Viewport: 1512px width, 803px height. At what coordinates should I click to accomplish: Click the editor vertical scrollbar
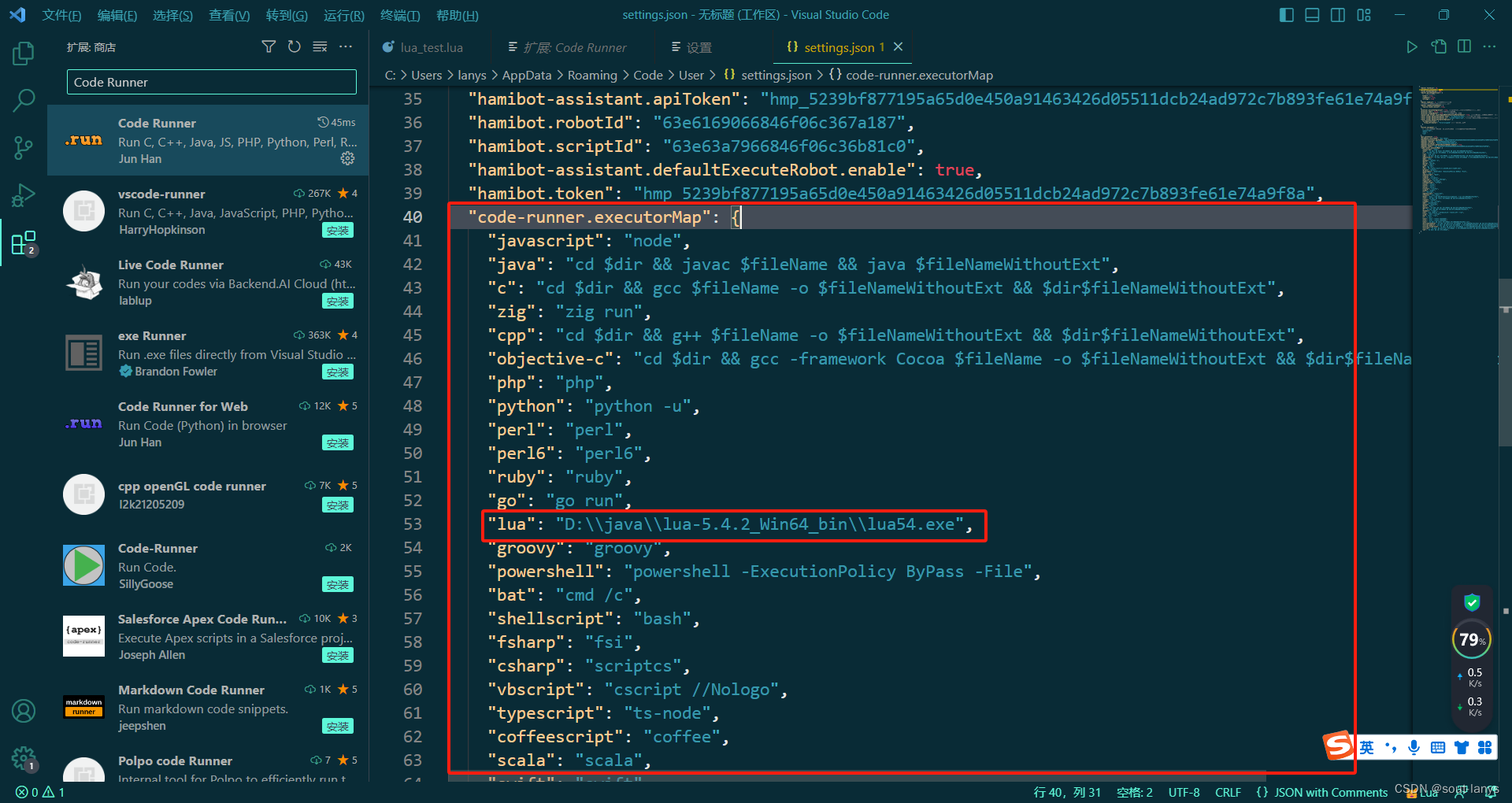tap(1506, 362)
